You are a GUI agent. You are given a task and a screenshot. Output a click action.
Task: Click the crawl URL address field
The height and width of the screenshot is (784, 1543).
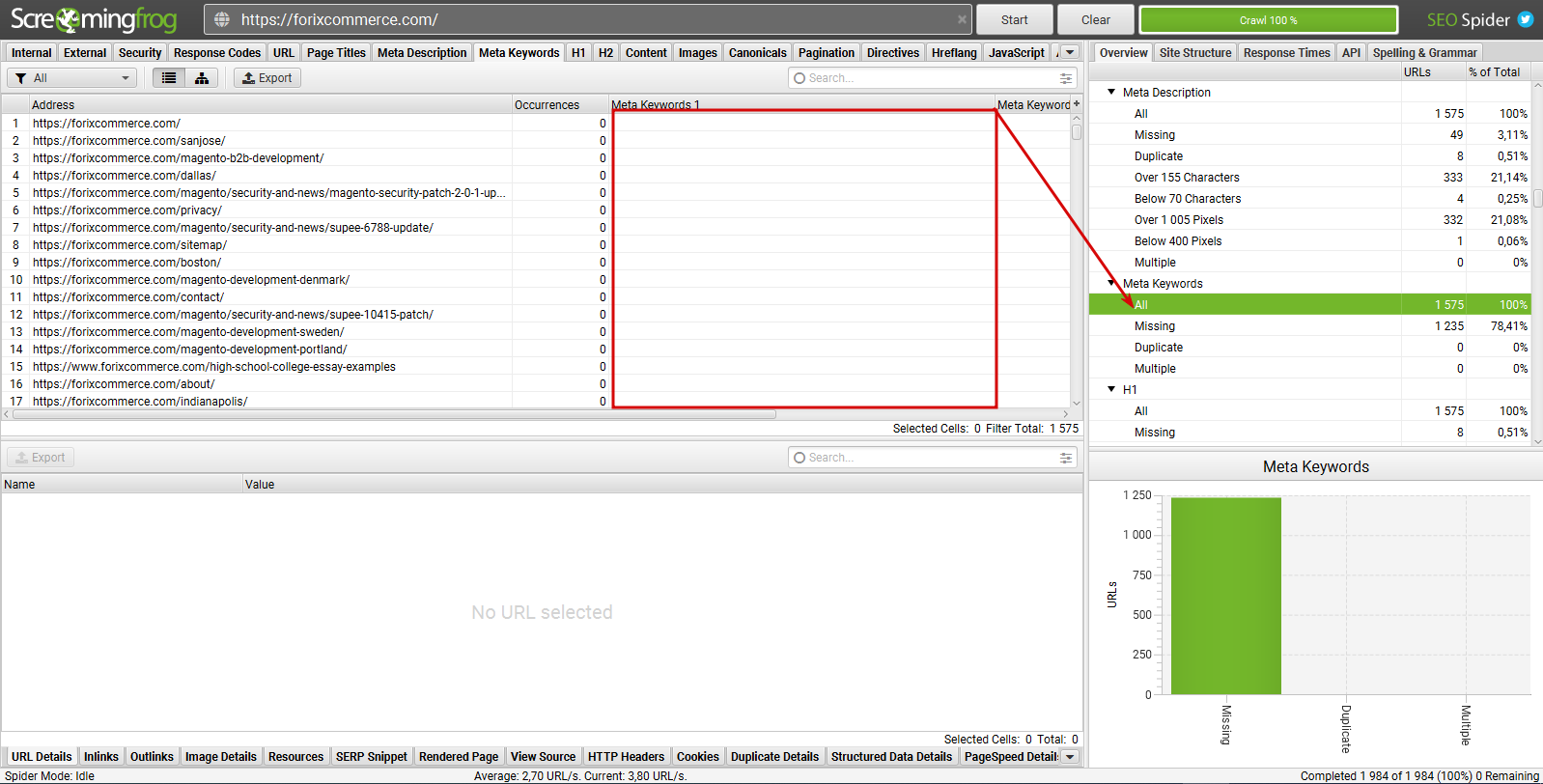589,19
